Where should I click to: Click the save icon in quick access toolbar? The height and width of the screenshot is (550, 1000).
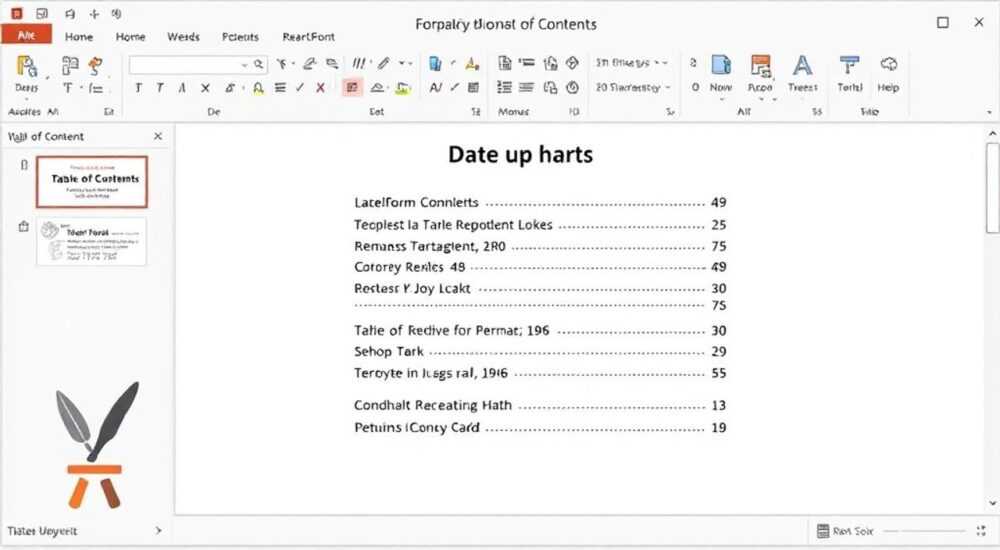click(42, 13)
